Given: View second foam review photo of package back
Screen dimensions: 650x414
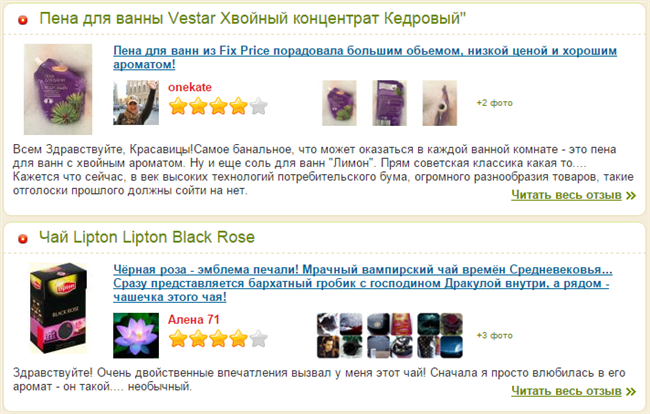Looking at the screenshot, I should click(389, 103).
